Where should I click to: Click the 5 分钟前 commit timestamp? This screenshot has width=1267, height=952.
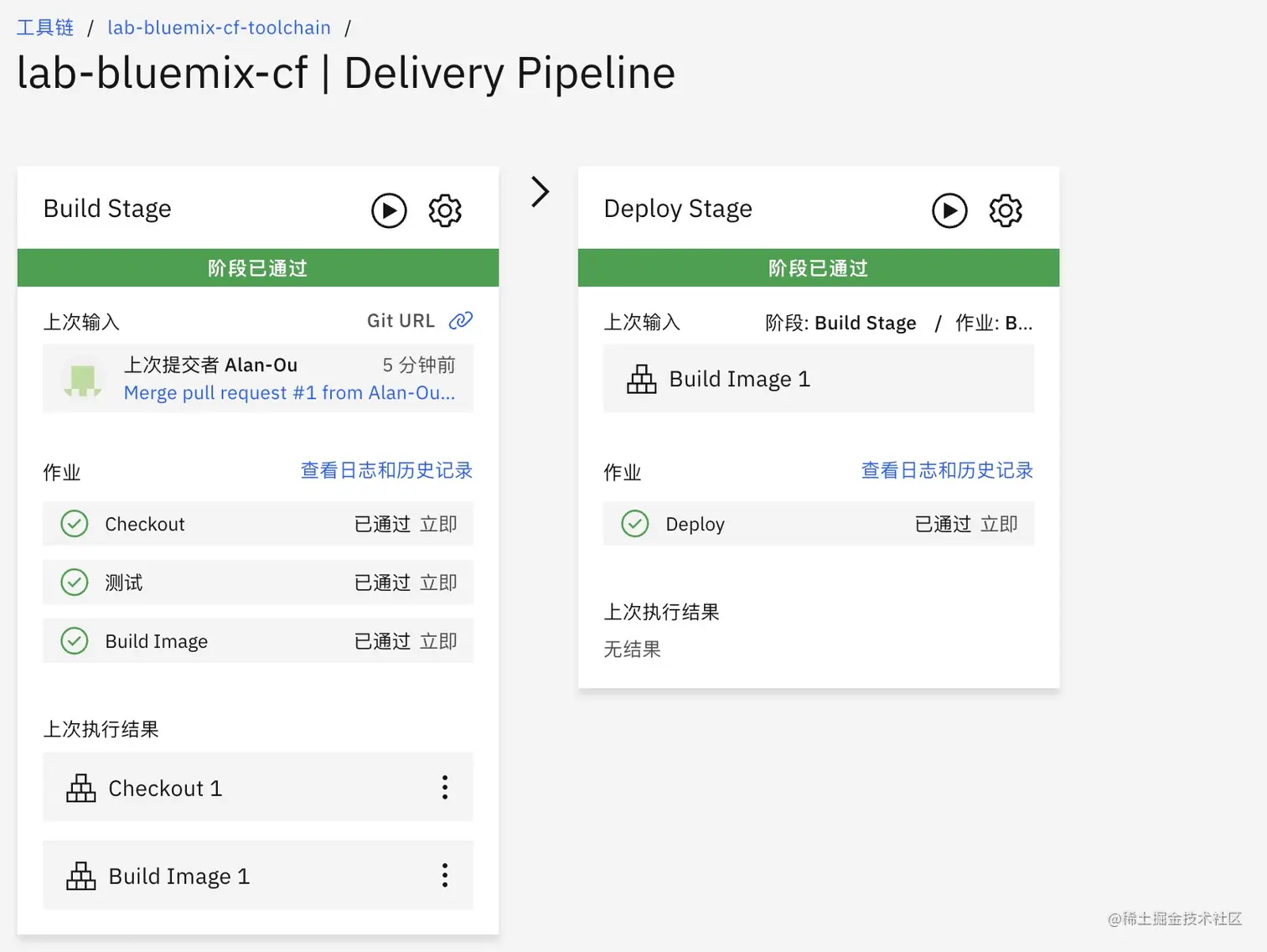tap(419, 365)
